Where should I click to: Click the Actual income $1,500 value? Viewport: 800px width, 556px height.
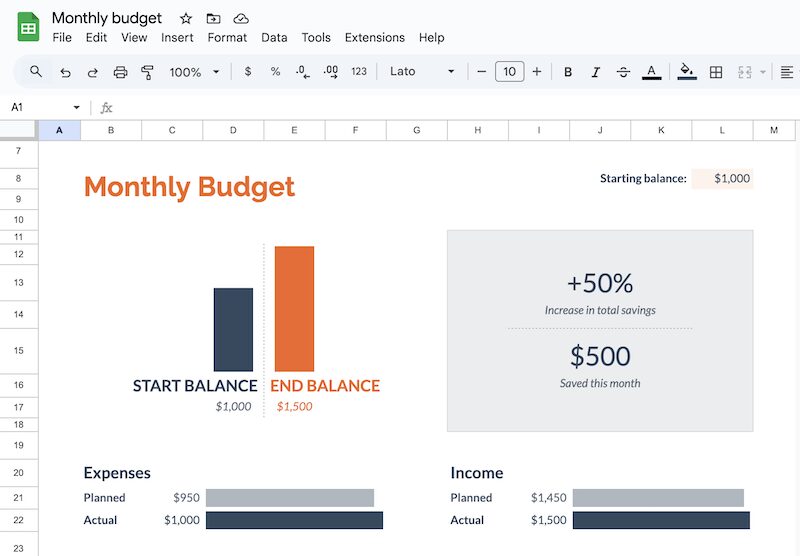[548, 520]
